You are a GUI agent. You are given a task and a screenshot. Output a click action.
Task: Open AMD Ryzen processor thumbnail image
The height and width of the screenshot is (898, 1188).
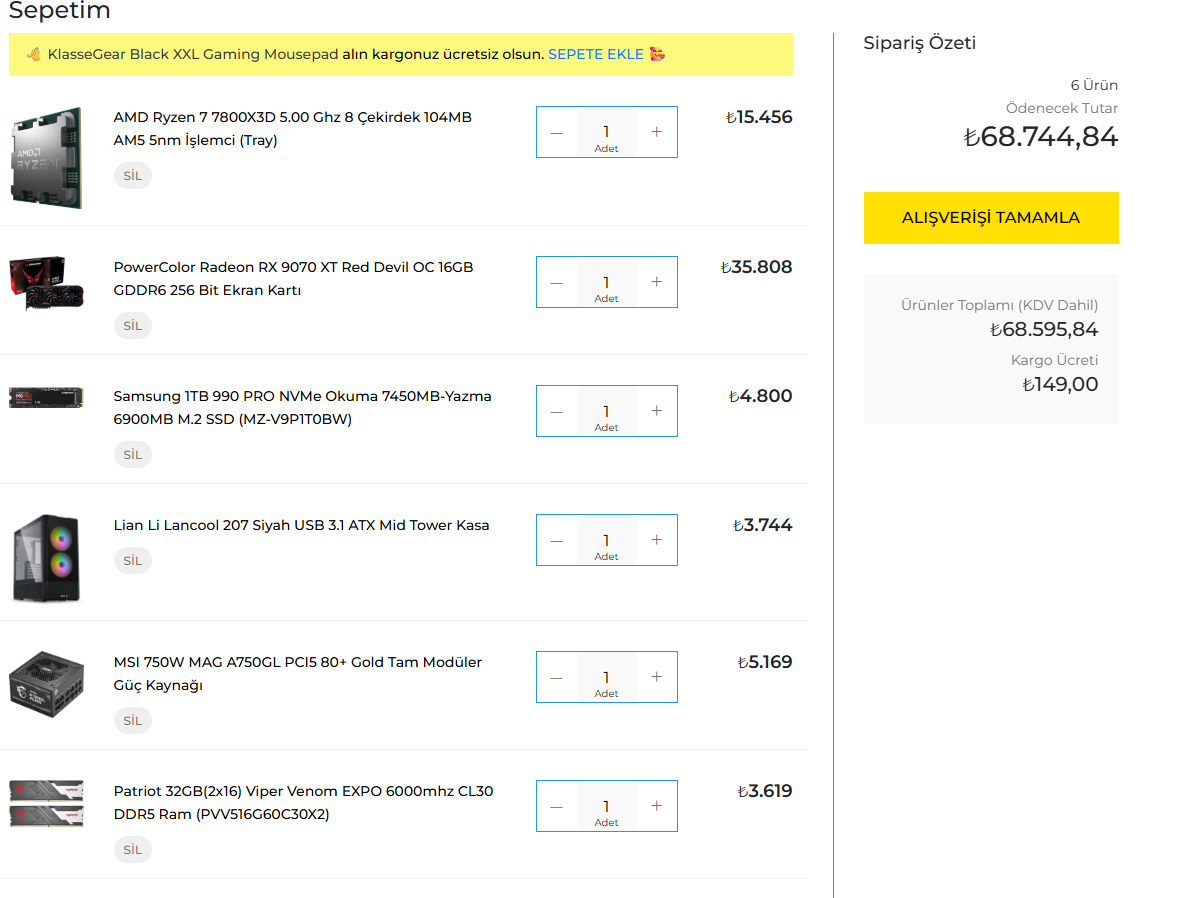tap(46, 158)
